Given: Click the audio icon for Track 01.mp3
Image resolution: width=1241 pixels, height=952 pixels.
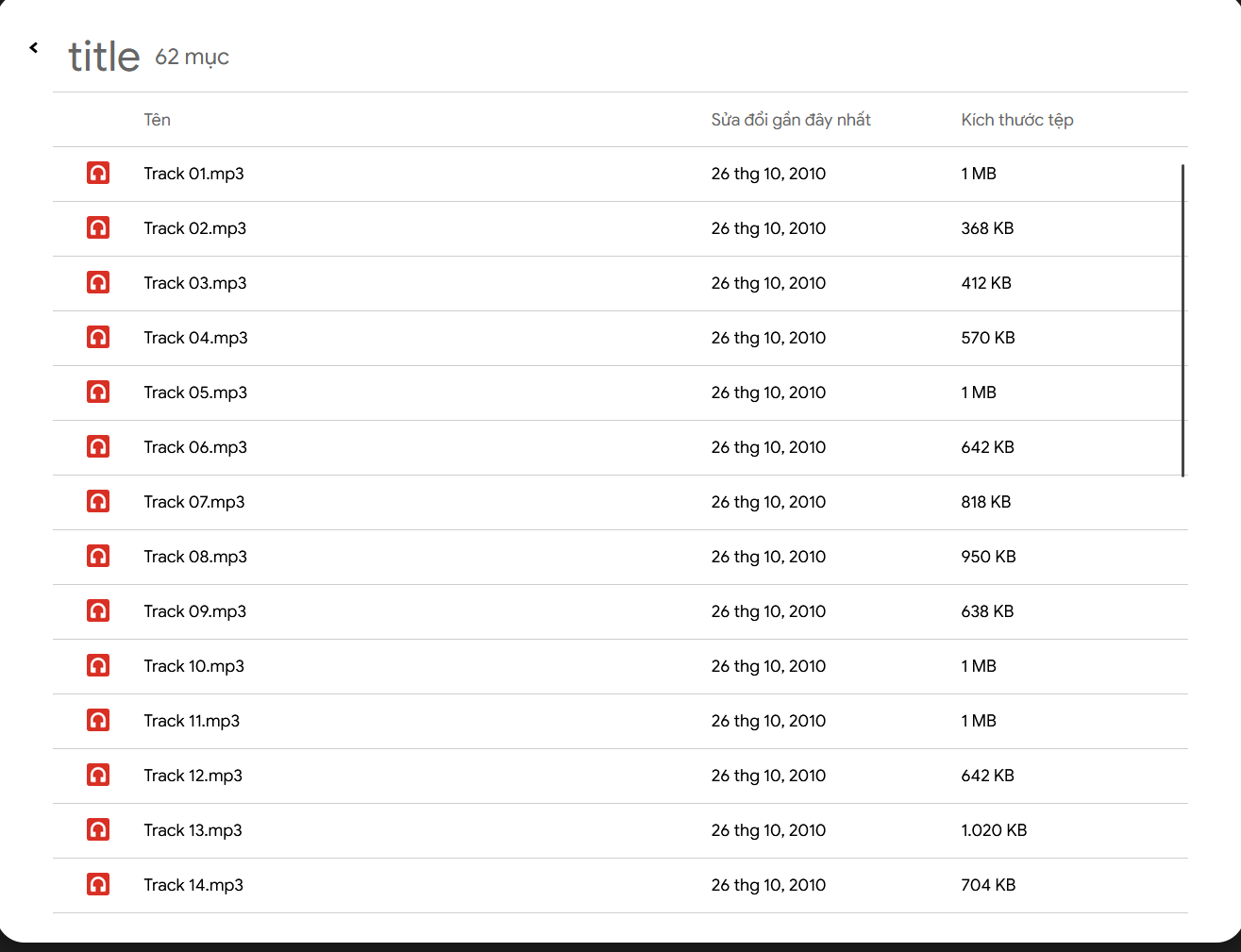Looking at the screenshot, I should pyautogui.click(x=98, y=174).
